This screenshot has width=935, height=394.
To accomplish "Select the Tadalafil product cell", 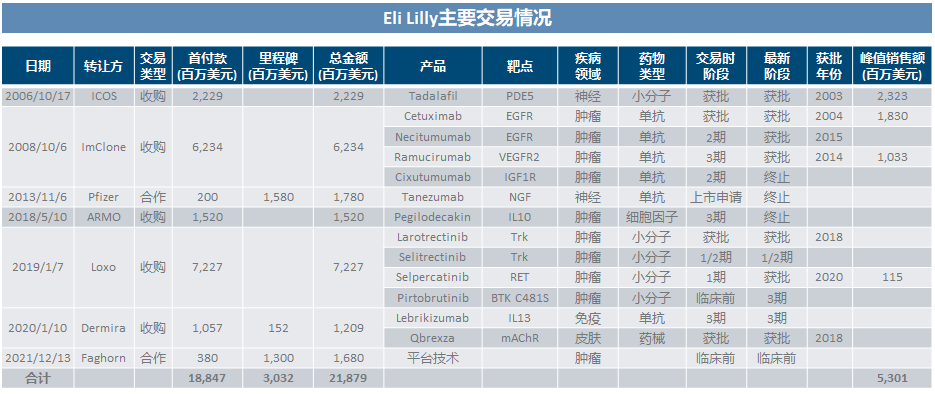I will point(433,97).
